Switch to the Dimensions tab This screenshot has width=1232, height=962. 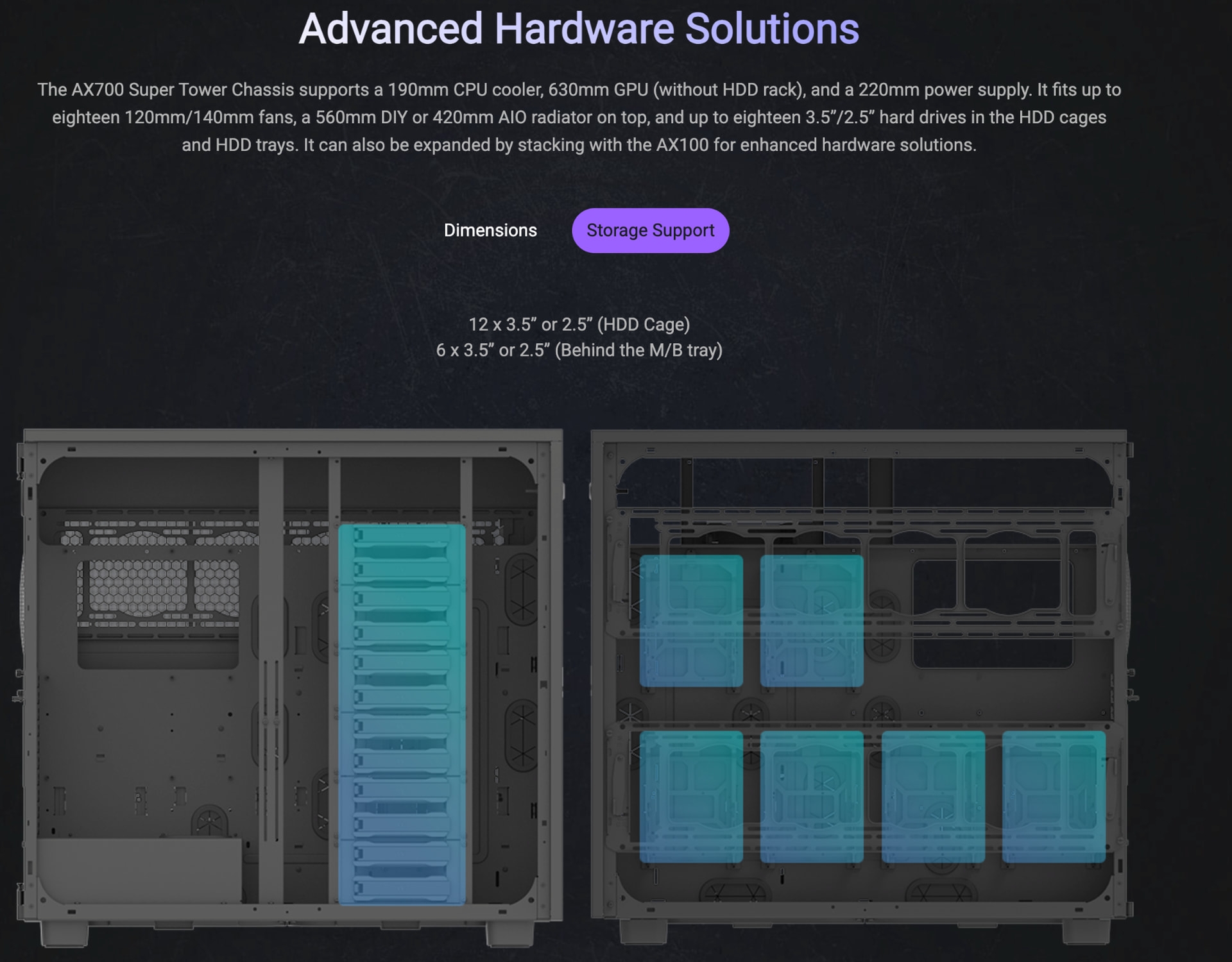pos(490,230)
